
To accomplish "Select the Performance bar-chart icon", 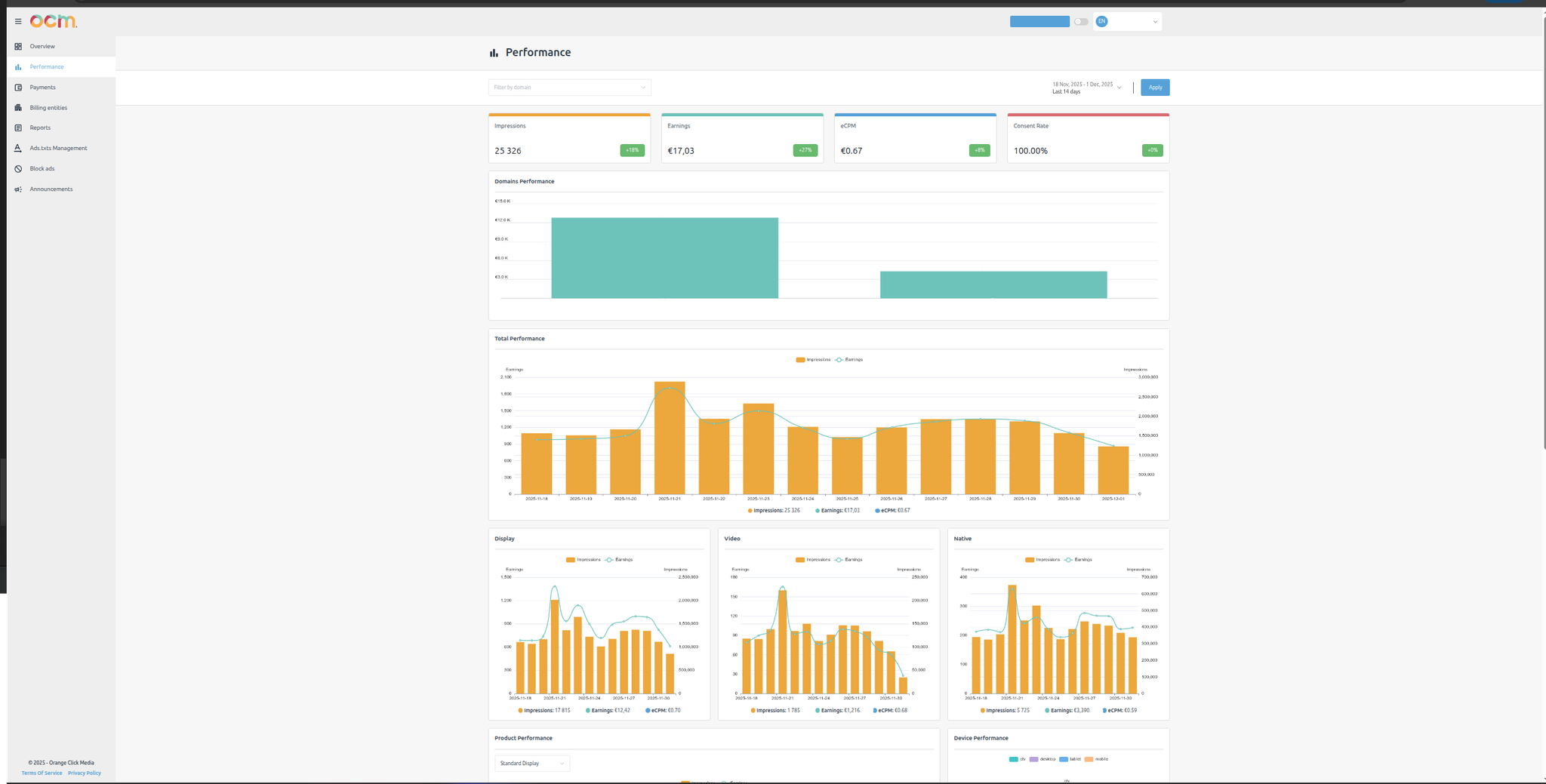I will pos(17,66).
